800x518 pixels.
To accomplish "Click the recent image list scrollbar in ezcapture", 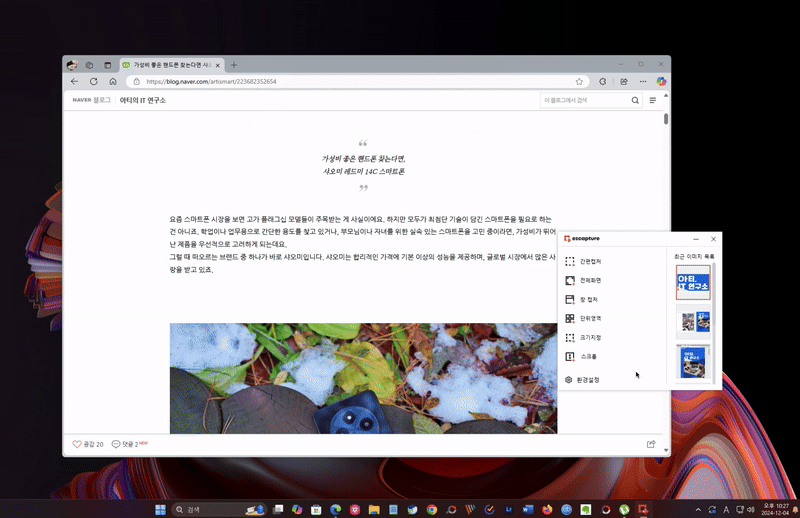I will click(714, 323).
